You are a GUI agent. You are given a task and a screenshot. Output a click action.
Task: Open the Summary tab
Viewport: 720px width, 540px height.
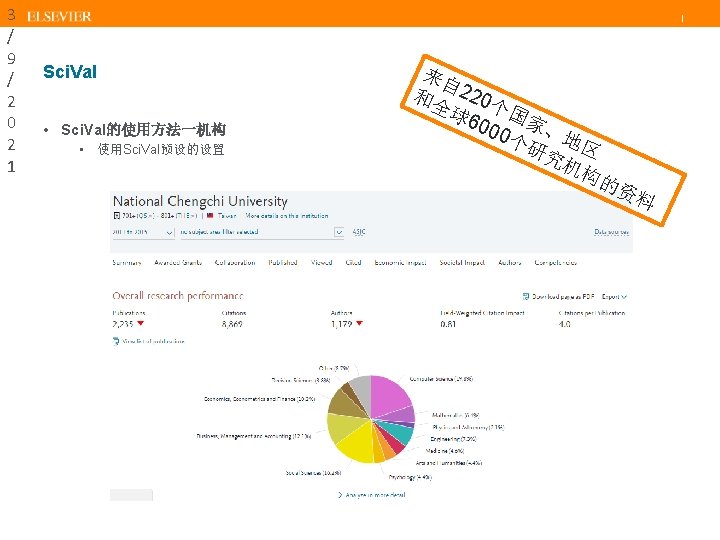pyautogui.click(x=127, y=263)
